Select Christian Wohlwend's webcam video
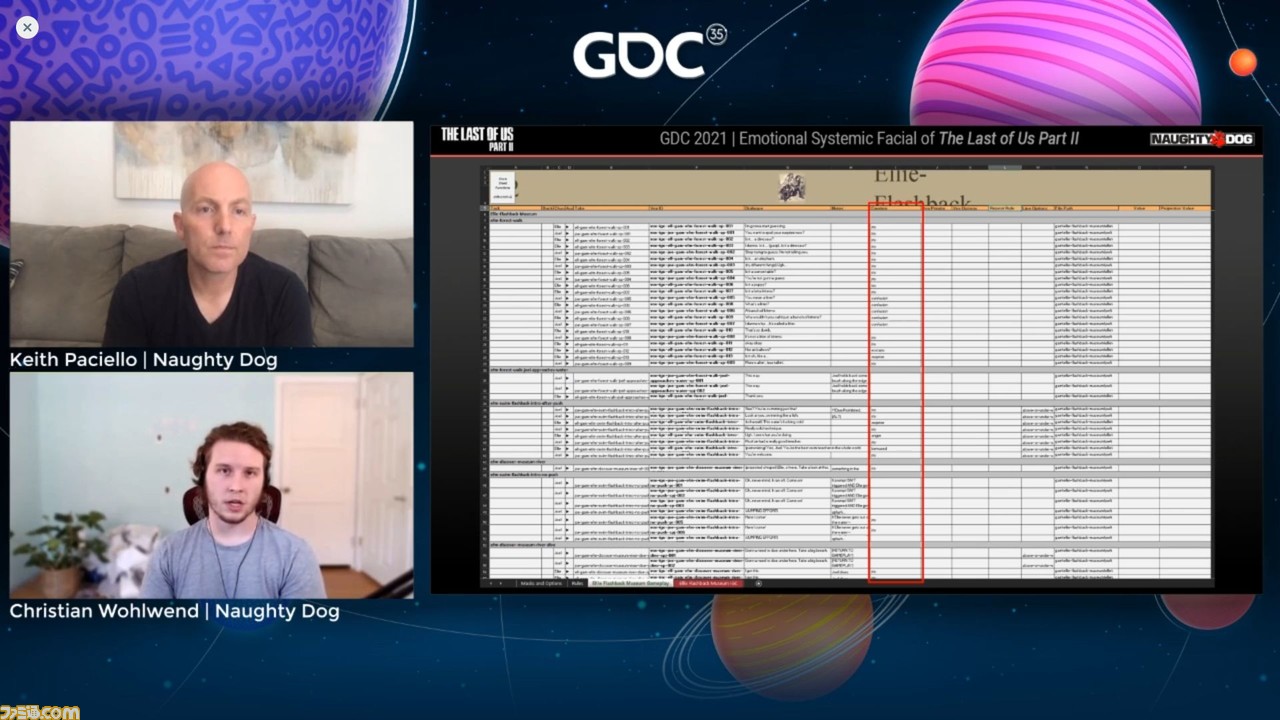 coord(211,485)
